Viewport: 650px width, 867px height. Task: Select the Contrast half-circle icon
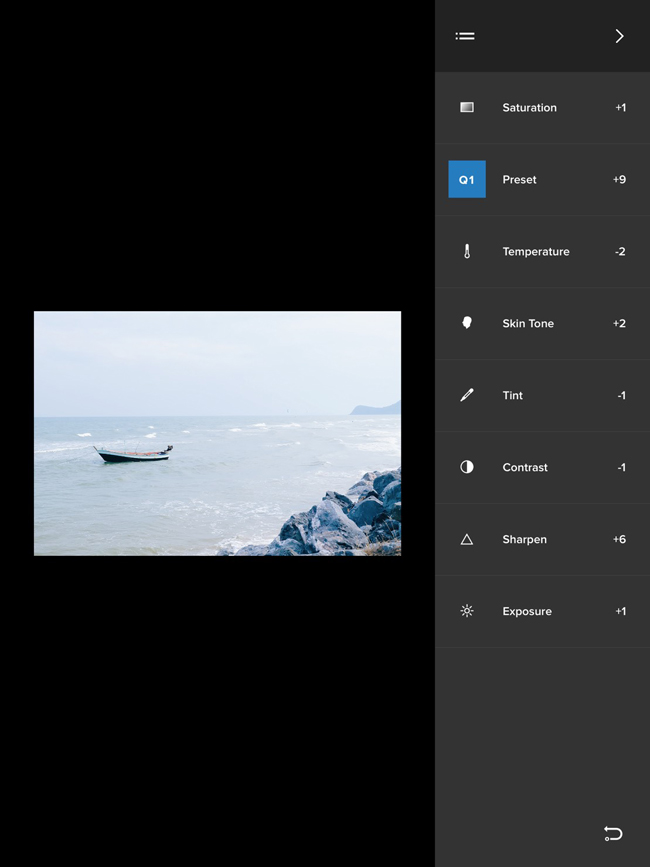[x=467, y=467]
